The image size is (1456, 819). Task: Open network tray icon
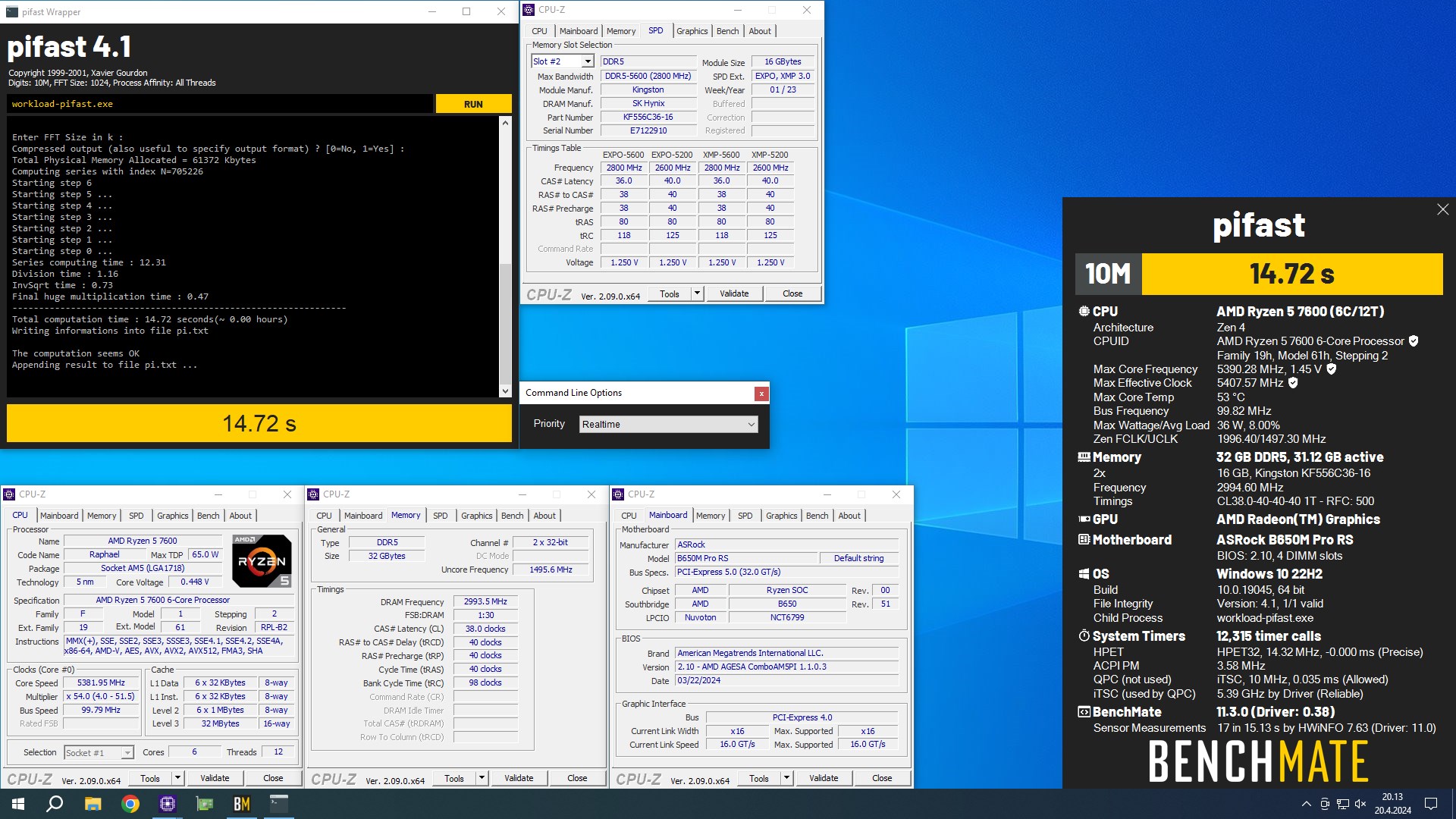(1342, 804)
